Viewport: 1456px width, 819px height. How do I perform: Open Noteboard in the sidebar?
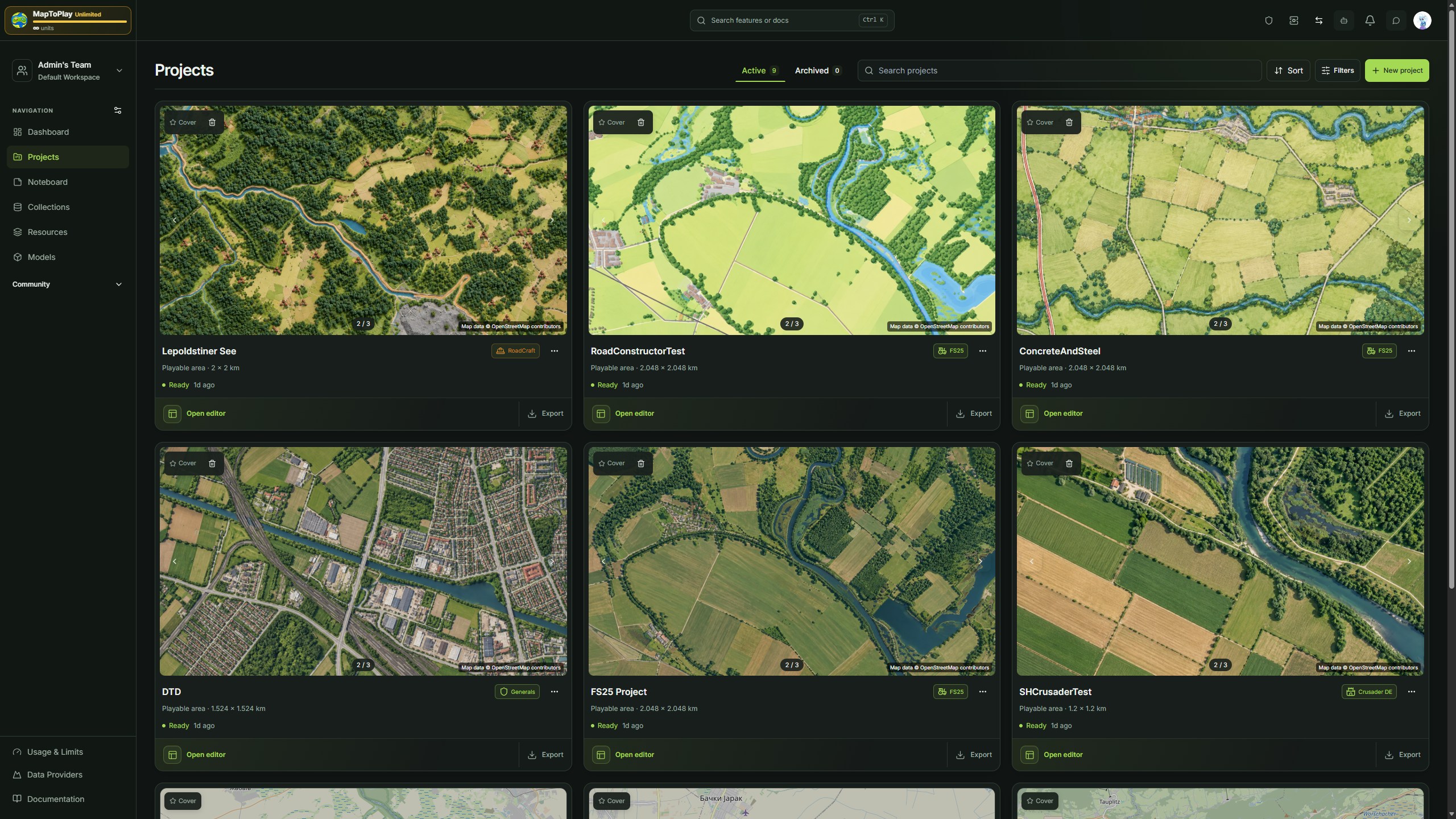click(x=68, y=182)
